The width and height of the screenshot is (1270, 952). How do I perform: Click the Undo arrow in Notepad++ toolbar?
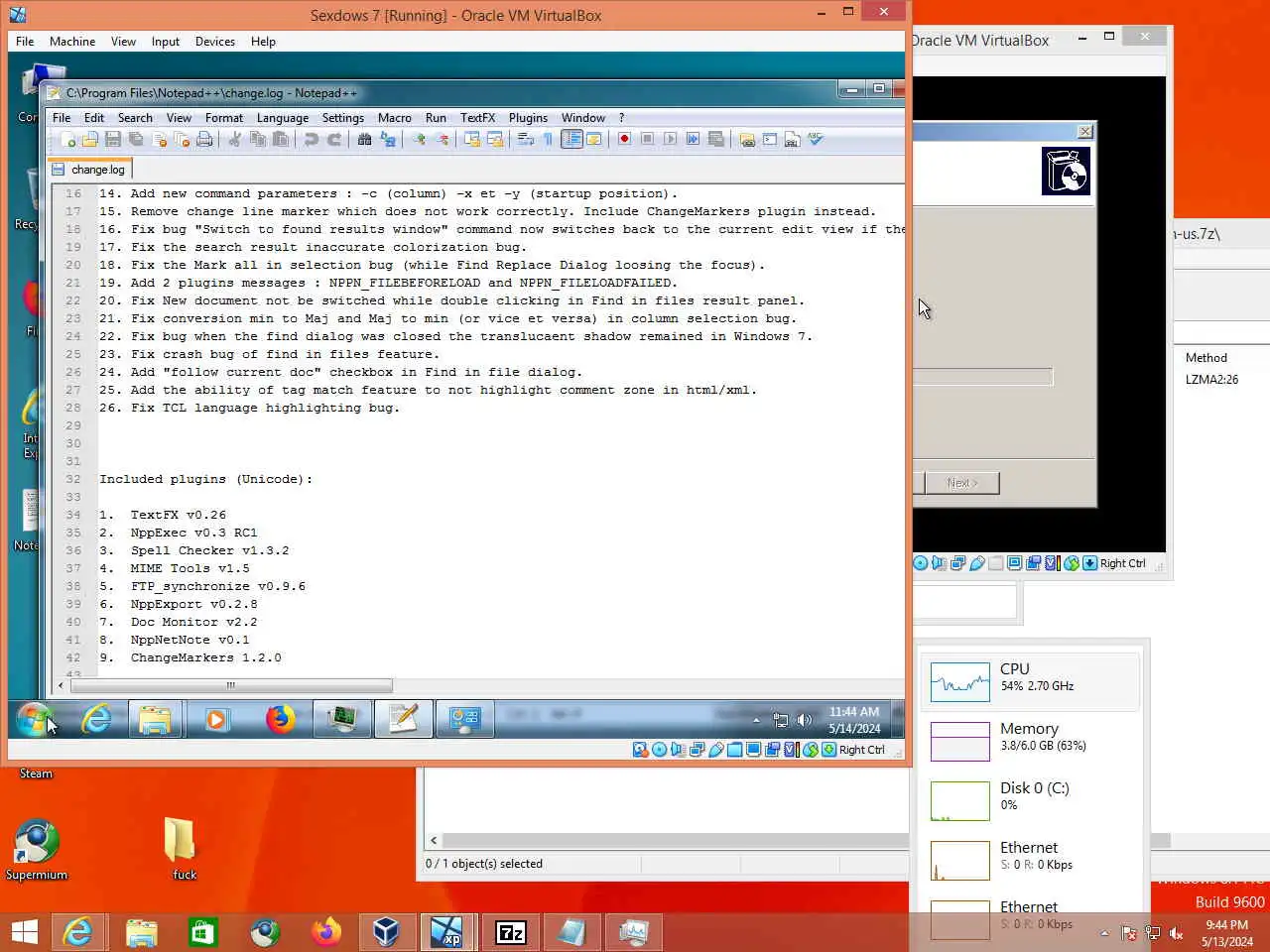tap(311, 140)
